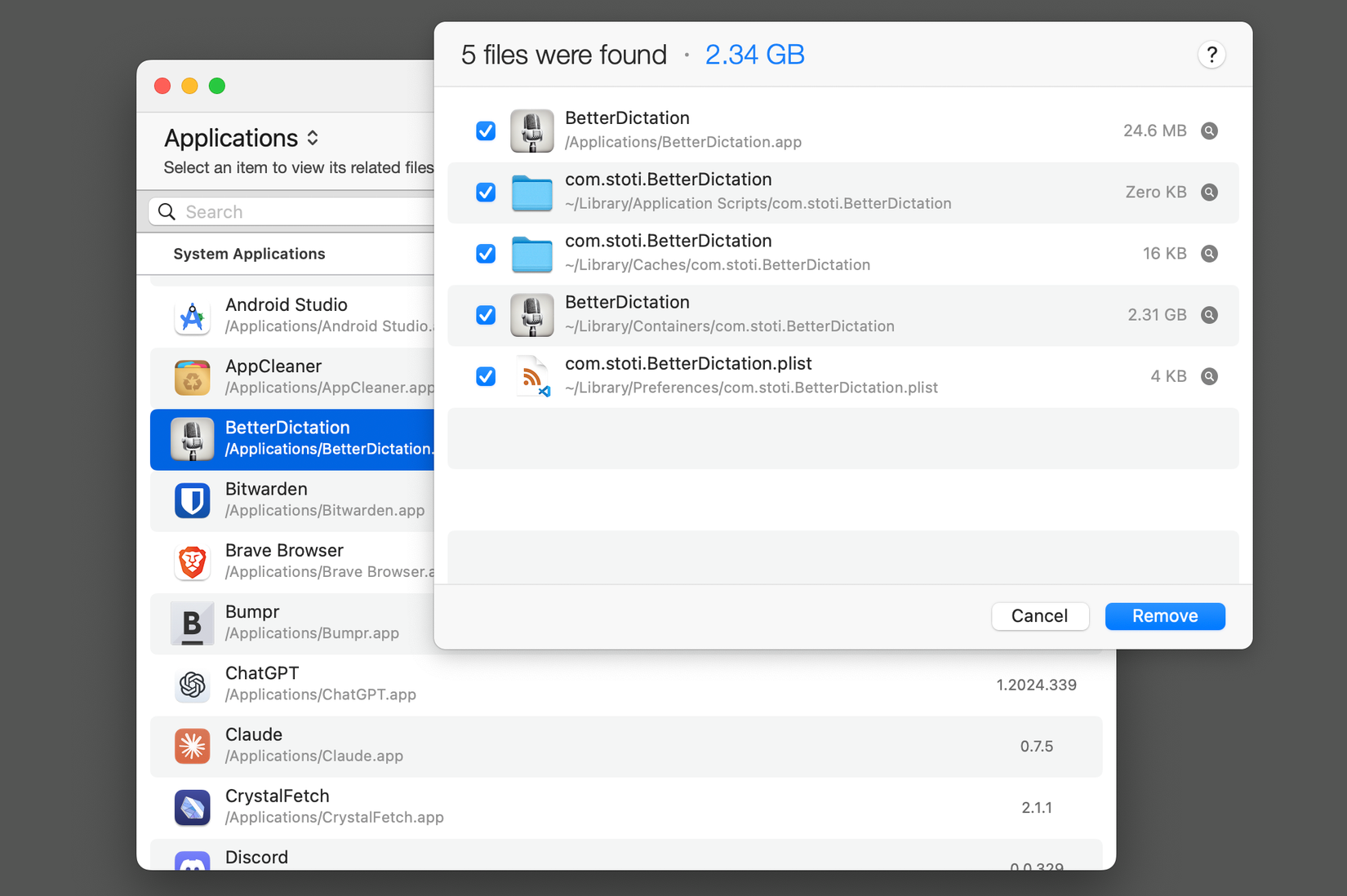The image size is (1347, 896).
Task: Click inside the Search field
Action: point(294,211)
